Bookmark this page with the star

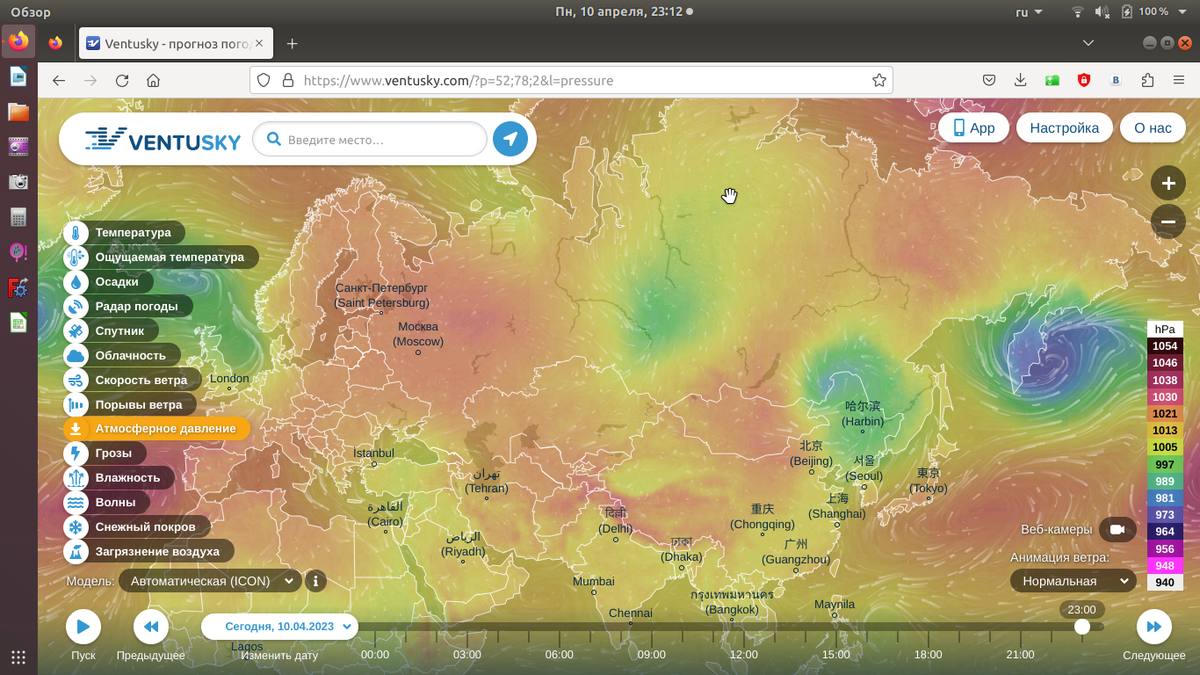[879, 80]
